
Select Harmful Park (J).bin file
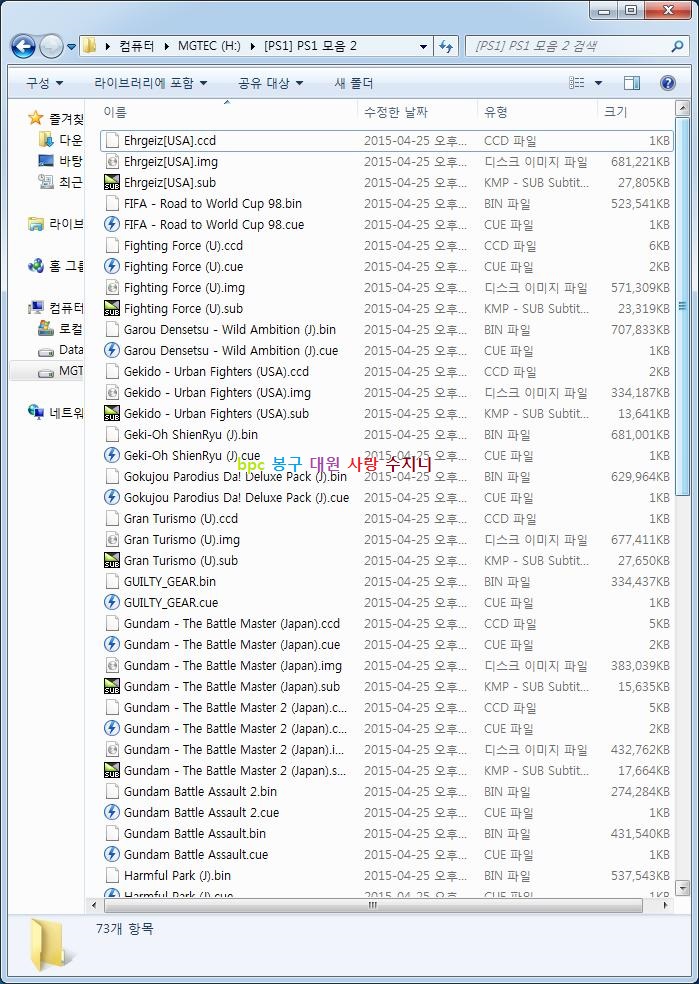(x=177, y=875)
